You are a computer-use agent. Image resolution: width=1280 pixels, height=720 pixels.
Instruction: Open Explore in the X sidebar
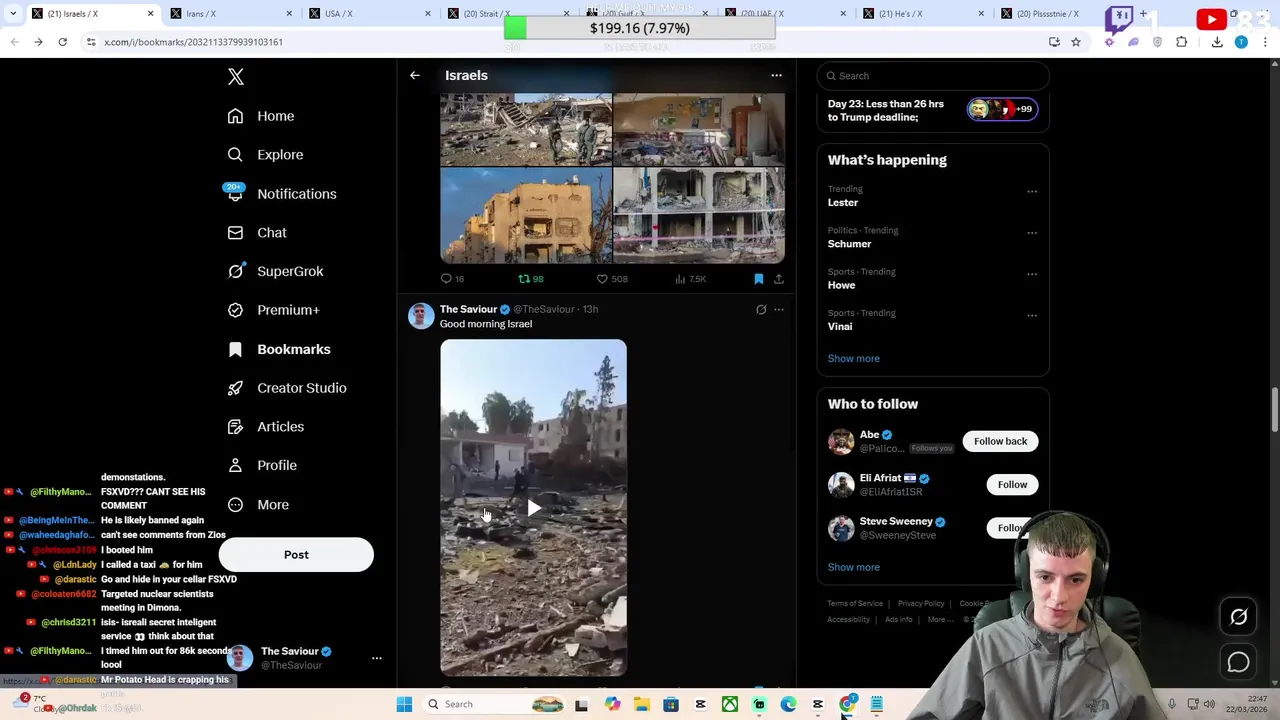265,155
